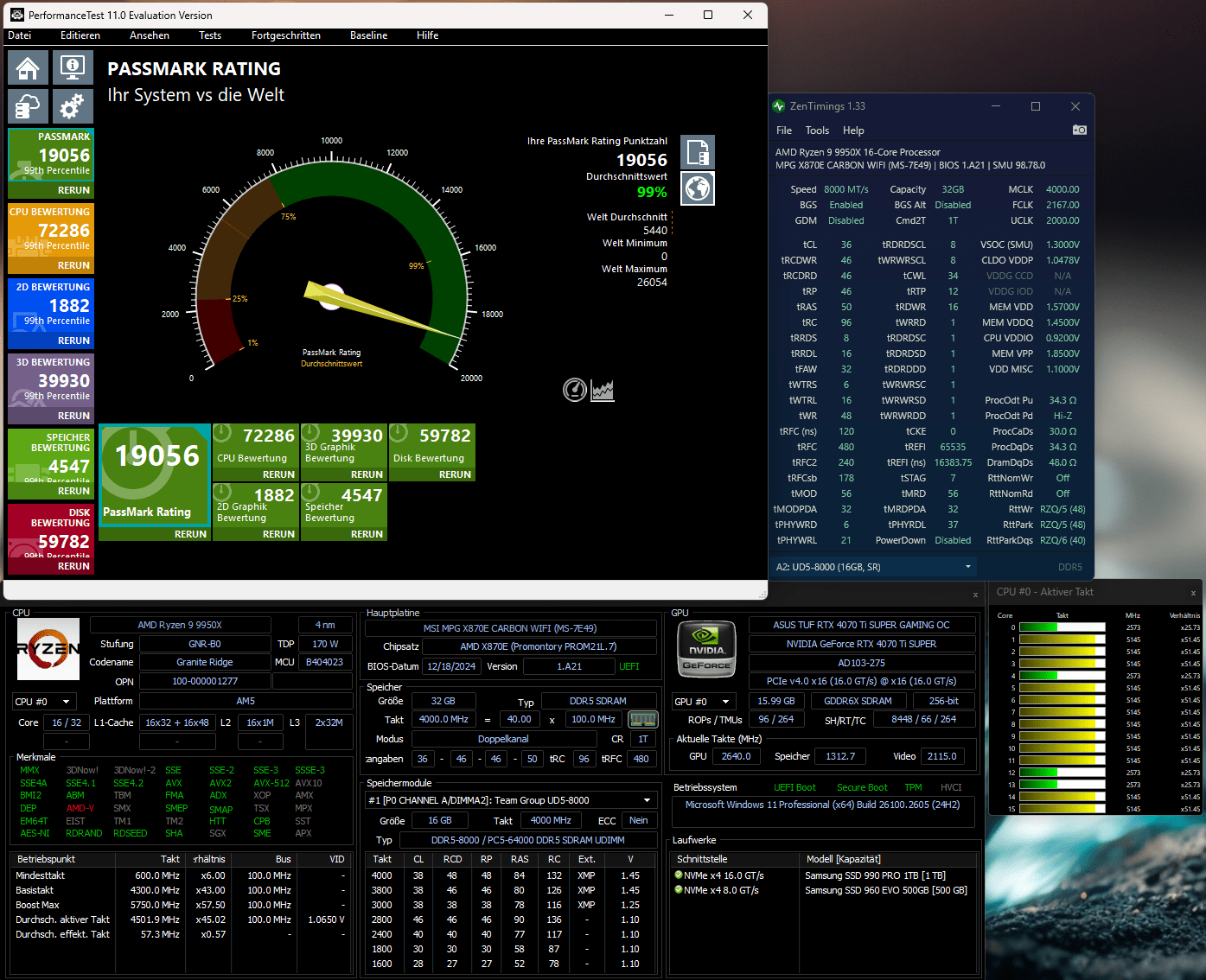The width and height of the screenshot is (1206, 980).
Task: Click RERUN on the 2D Graphik Bewertung tile
Action: pyautogui.click(x=278, y=534)
